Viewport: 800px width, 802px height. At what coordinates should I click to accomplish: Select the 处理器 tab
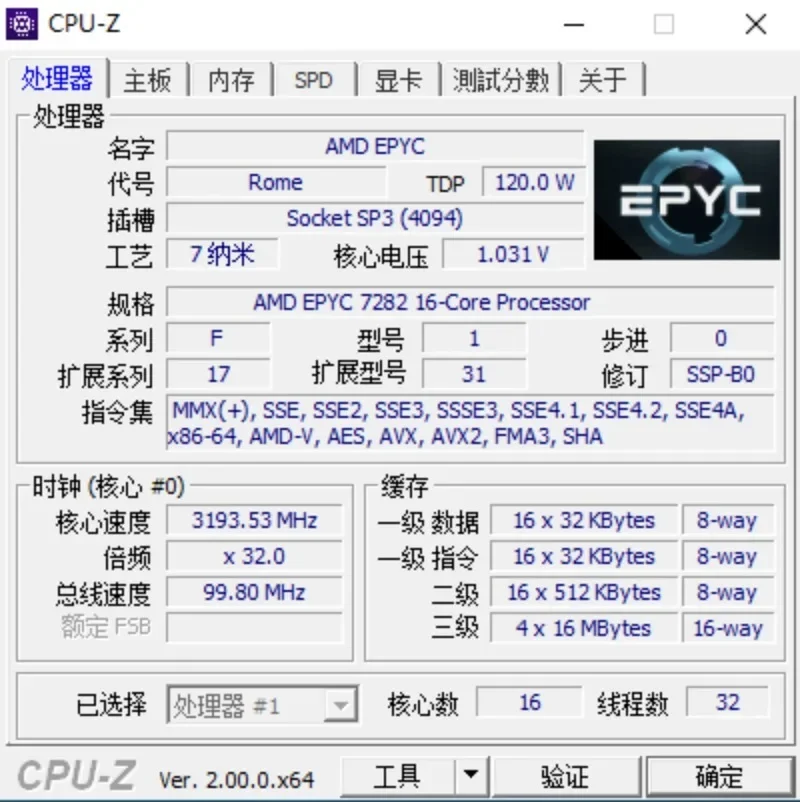(x=57, y=78)
